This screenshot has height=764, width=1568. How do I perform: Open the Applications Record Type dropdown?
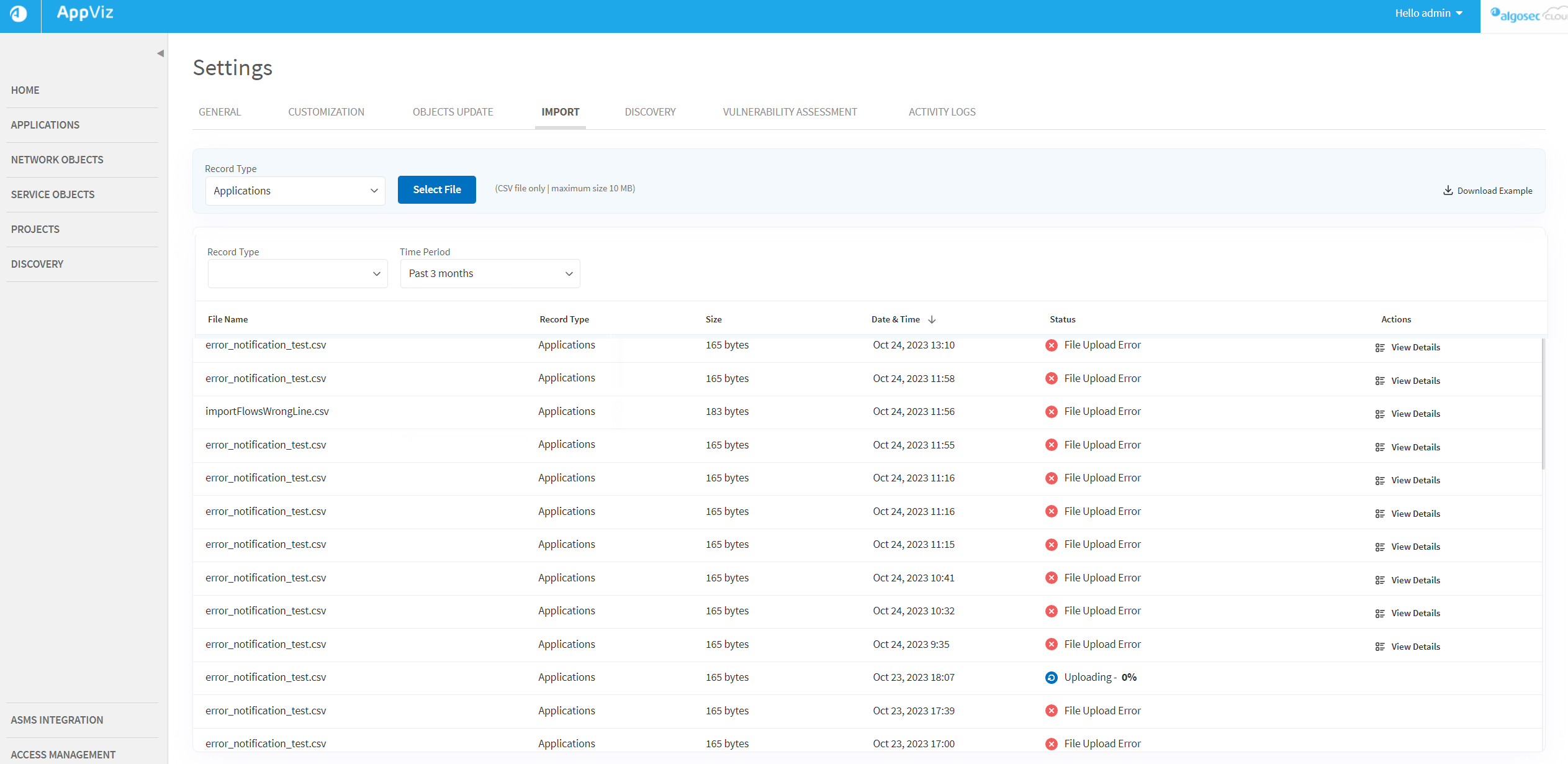[295, 191]
